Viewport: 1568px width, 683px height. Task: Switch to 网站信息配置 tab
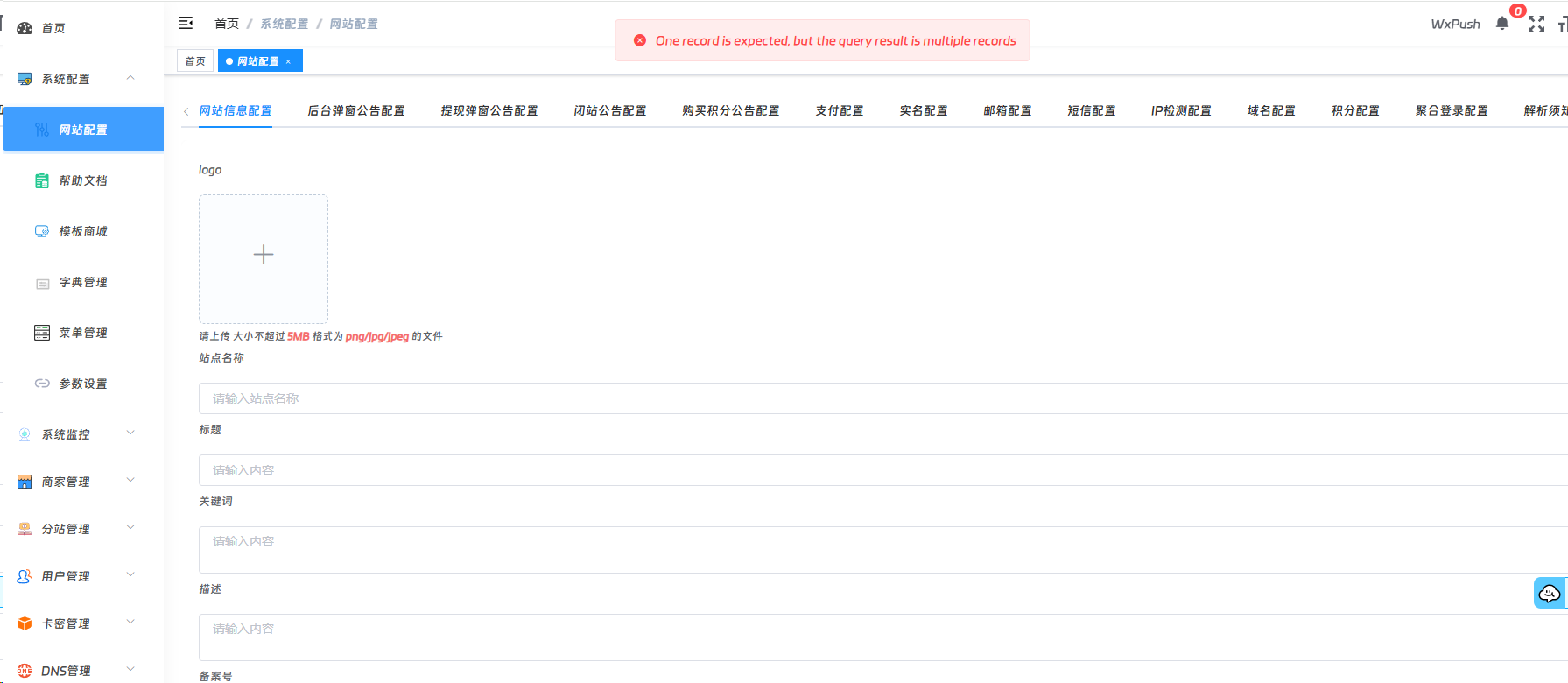[236, 110]
